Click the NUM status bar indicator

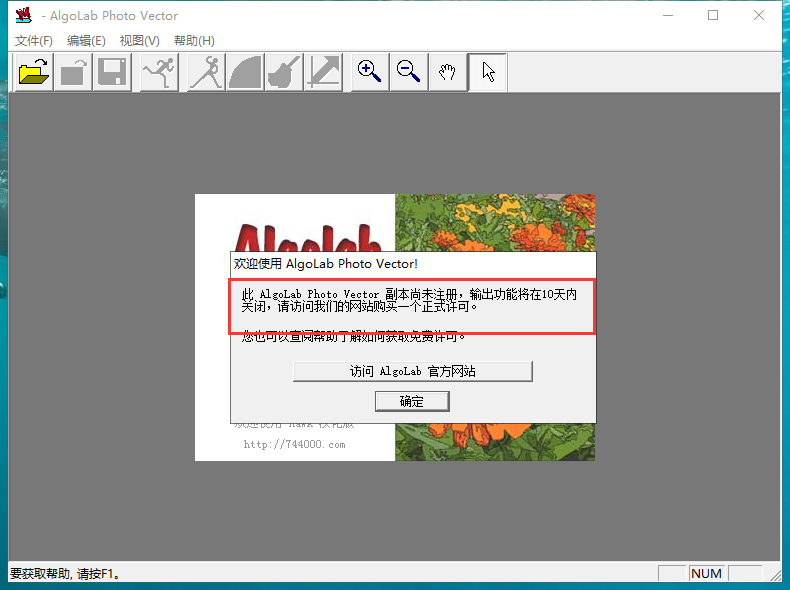(x=706, y=573)
